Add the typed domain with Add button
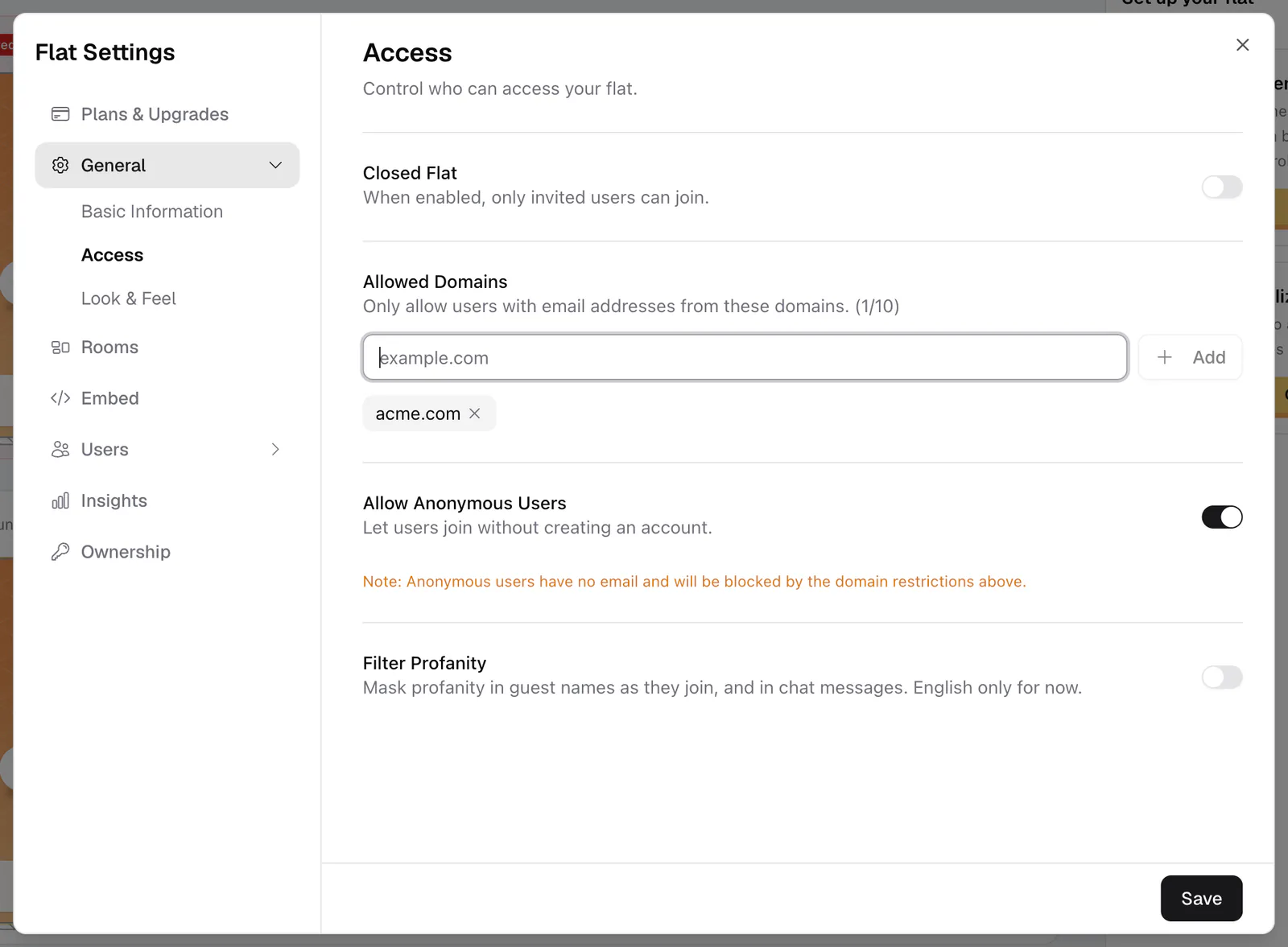 pyautogui.click(x=1191, y=357)
